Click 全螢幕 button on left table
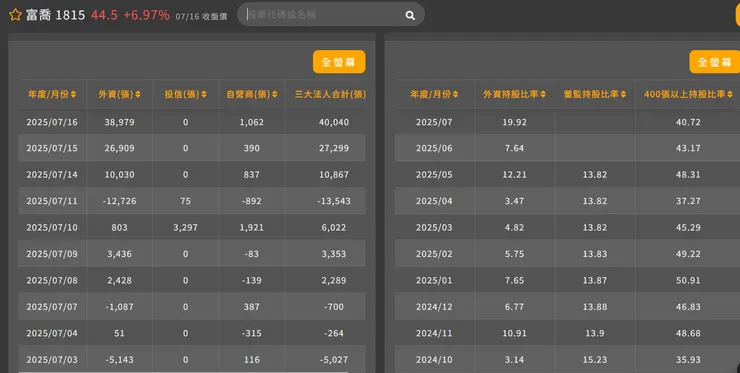 [x=339, y=62]
